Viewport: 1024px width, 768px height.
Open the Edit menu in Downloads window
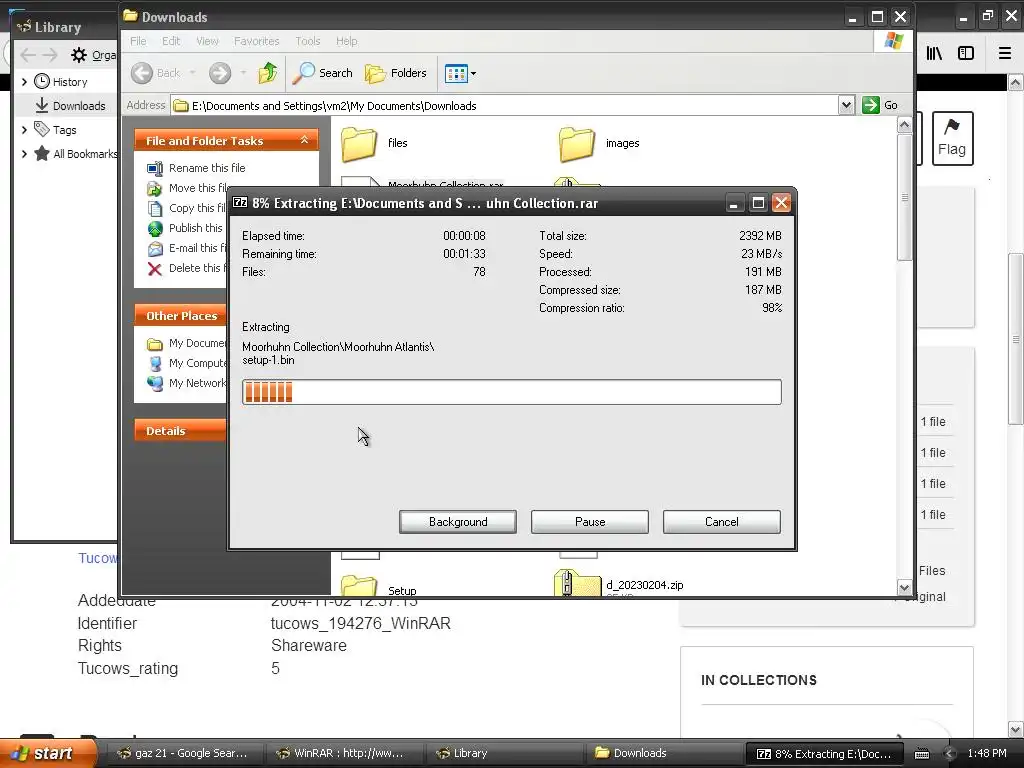(x=171, y=41)
